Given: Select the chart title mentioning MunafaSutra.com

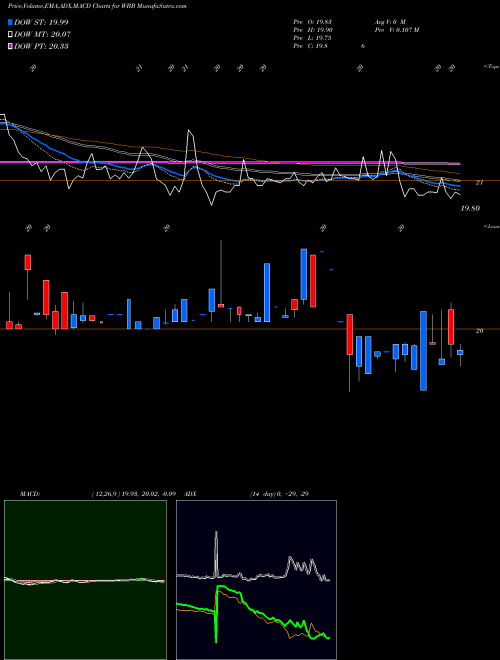Looking at the screenshot, I should 97,6.
